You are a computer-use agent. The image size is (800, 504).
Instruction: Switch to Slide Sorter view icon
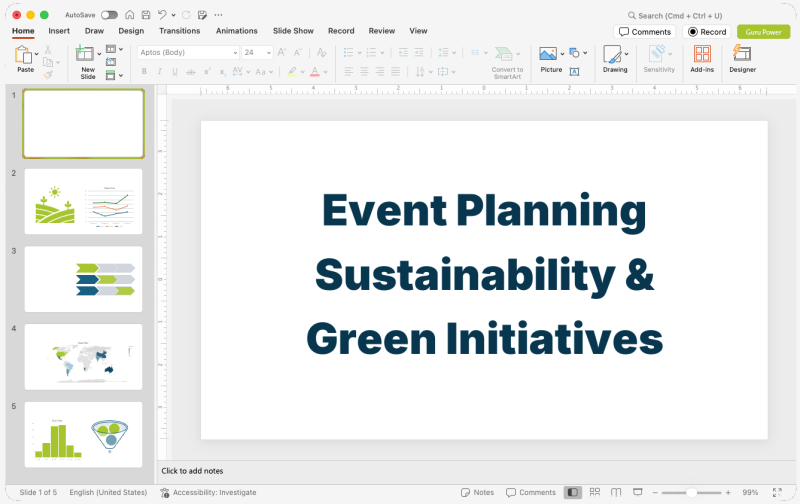pos(595,492)
